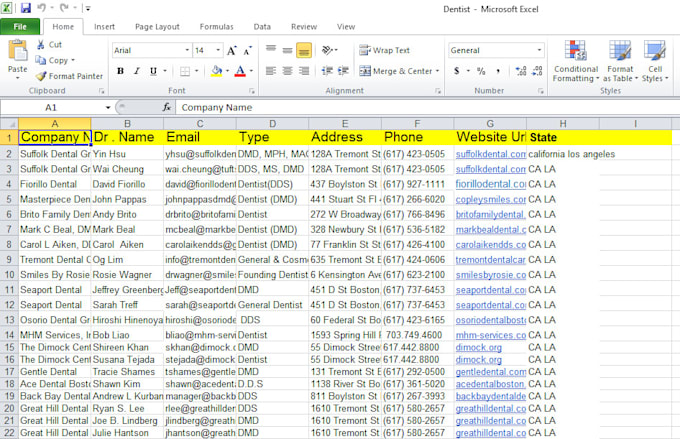Open the Arial font name dropdown
This screenshot has height=439, width=680.
click(184, 50)
